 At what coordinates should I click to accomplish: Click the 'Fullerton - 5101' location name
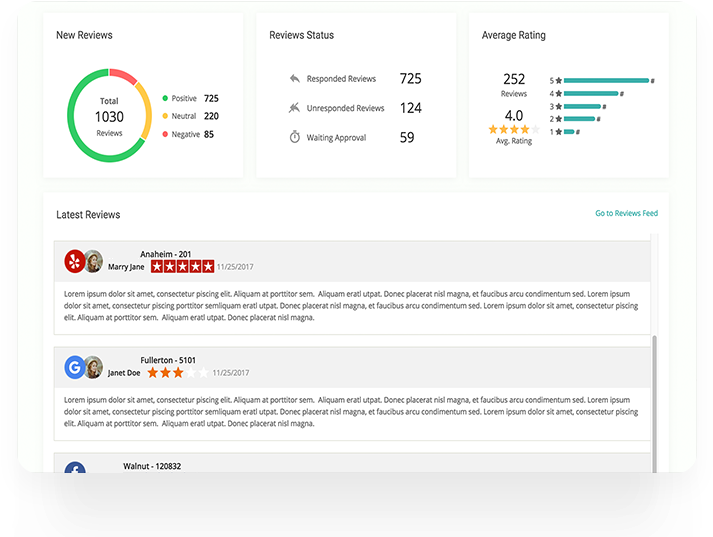click(168, 360)
